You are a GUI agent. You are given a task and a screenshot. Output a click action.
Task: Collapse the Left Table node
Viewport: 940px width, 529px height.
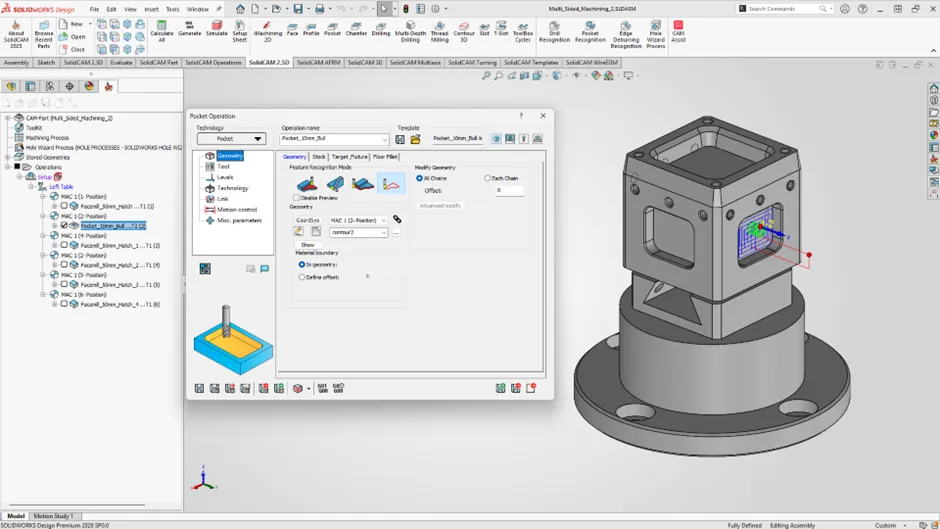click(31, 187)
